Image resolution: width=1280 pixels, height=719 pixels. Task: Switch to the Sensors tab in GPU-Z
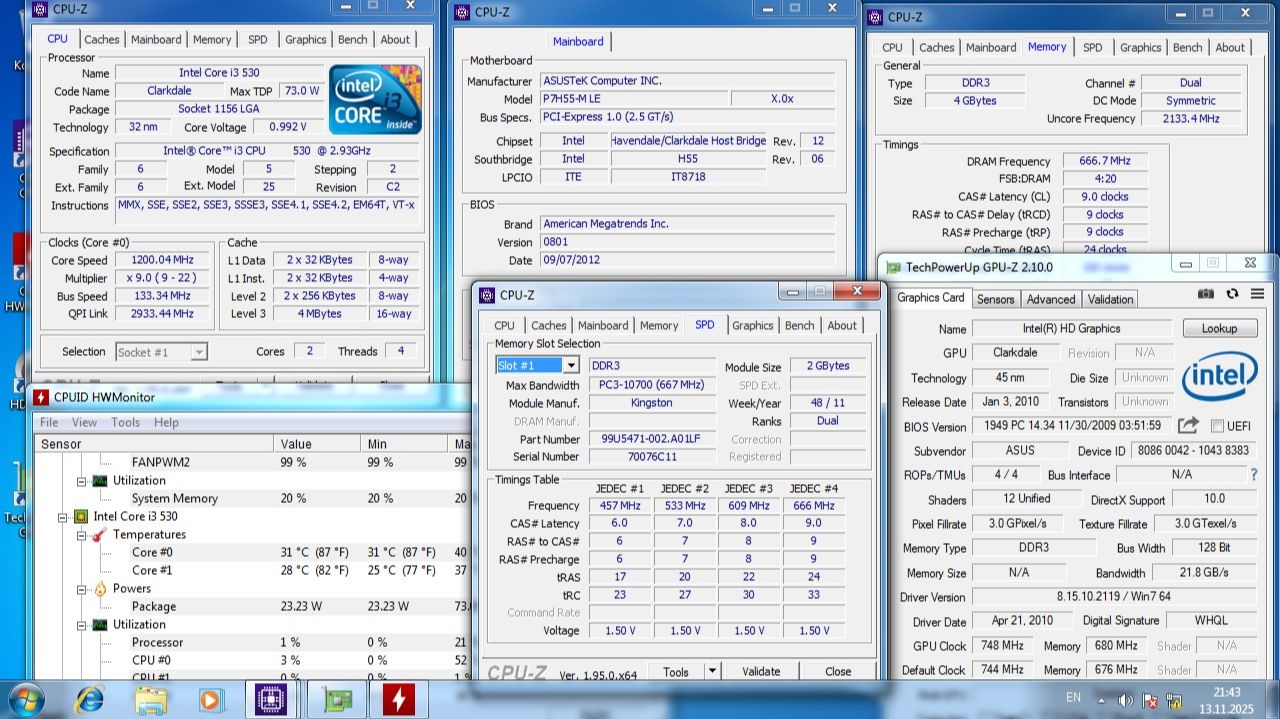[x=996, y=299]
